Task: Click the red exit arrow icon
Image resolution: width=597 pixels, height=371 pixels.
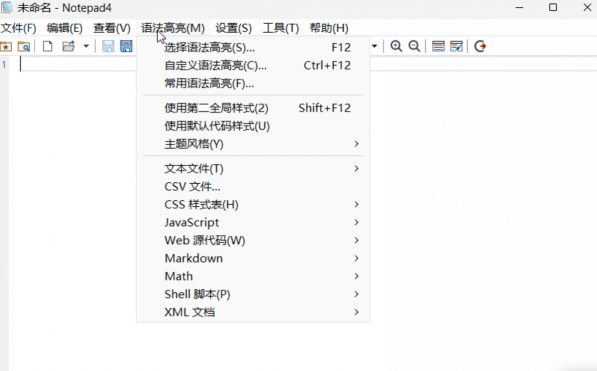Action: (x=480, y=46)
